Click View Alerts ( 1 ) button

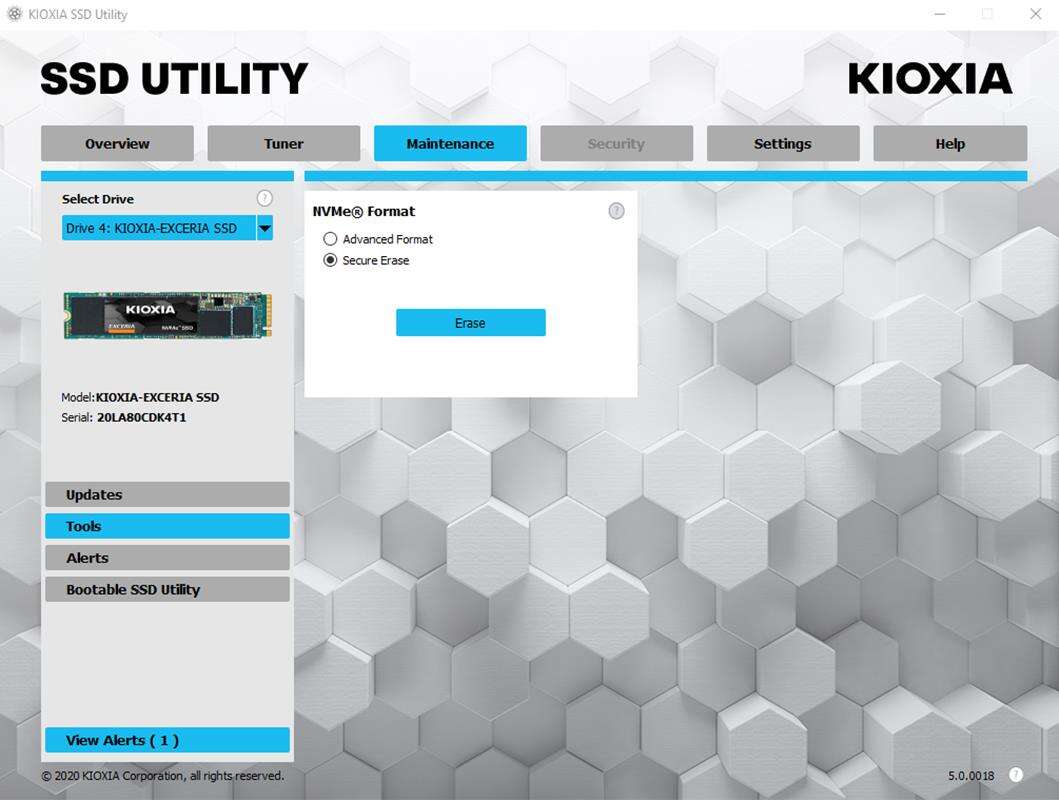click(167, 740)
